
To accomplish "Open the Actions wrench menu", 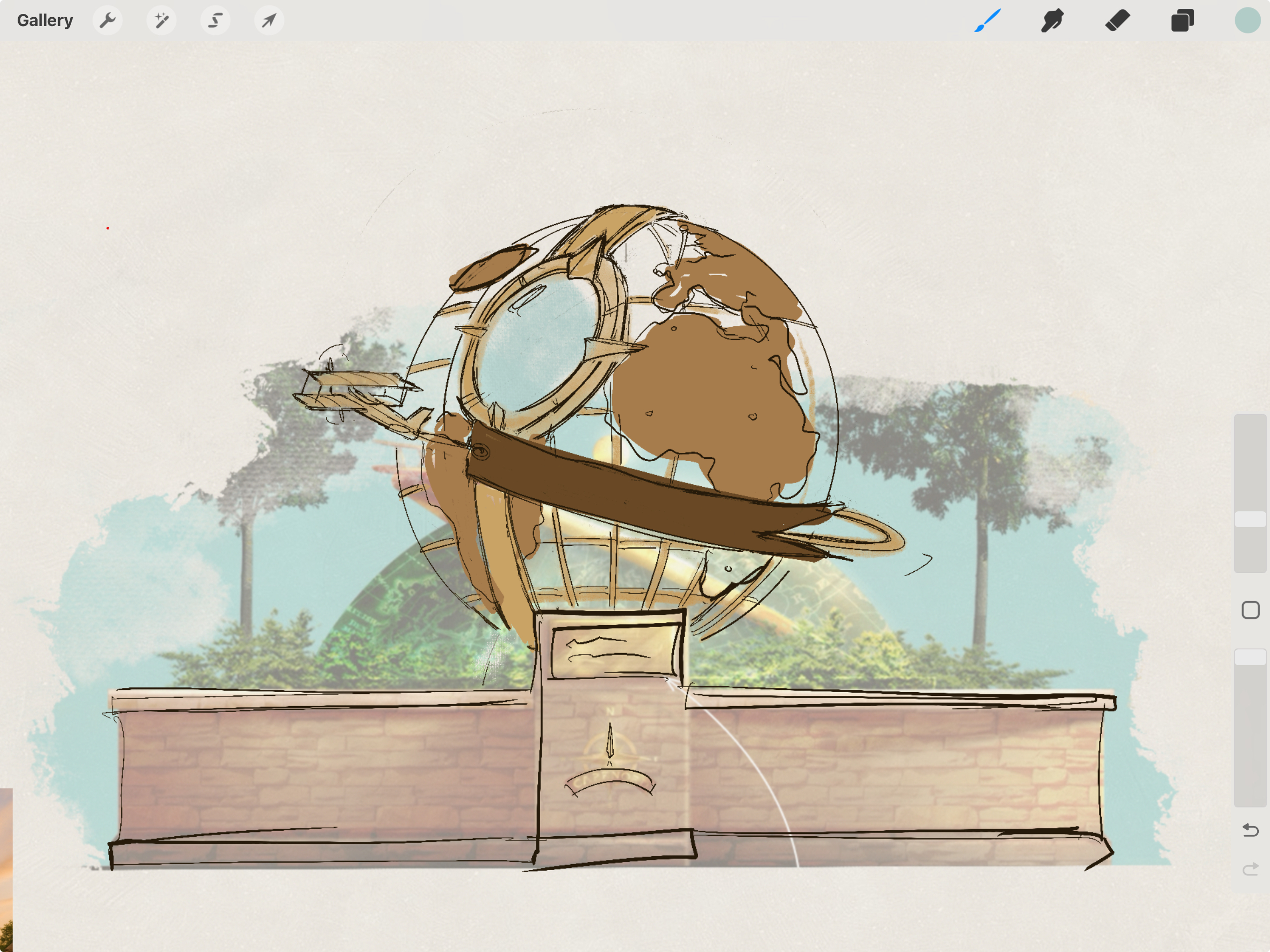I will (x=107, y=20).
